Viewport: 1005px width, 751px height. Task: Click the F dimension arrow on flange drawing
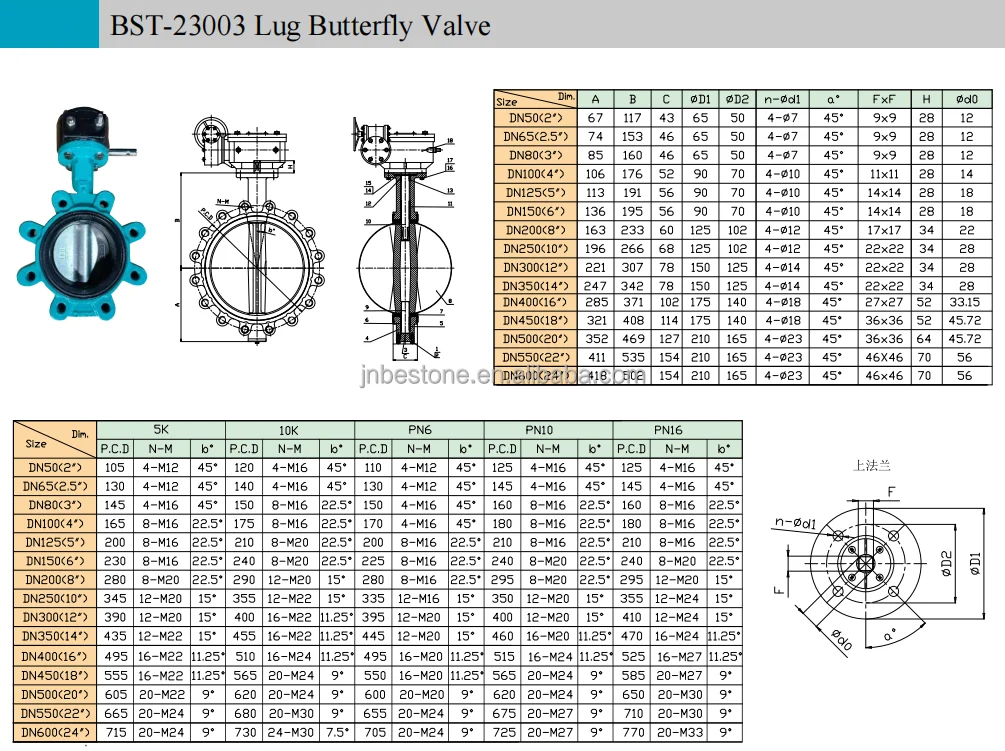[x=890, y=491]
